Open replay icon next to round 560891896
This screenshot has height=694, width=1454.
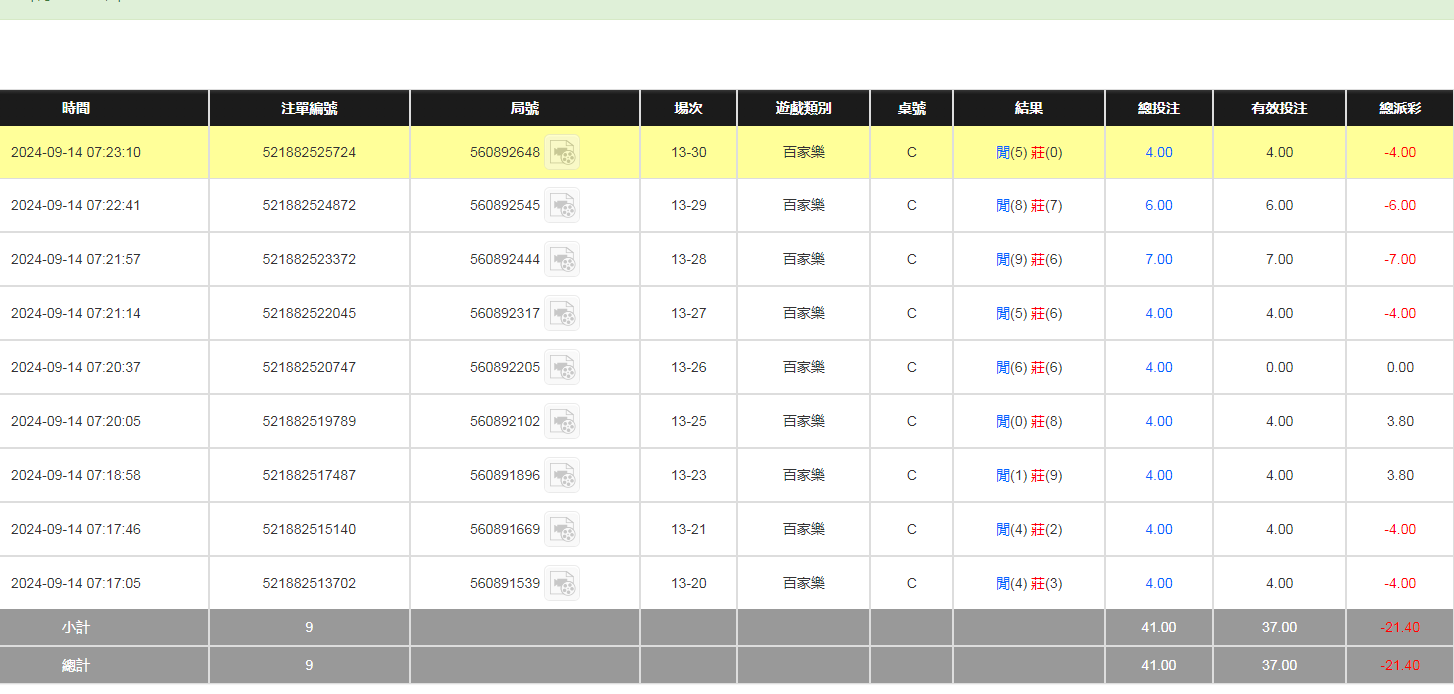pyautogui.click(x=562, y=476)
